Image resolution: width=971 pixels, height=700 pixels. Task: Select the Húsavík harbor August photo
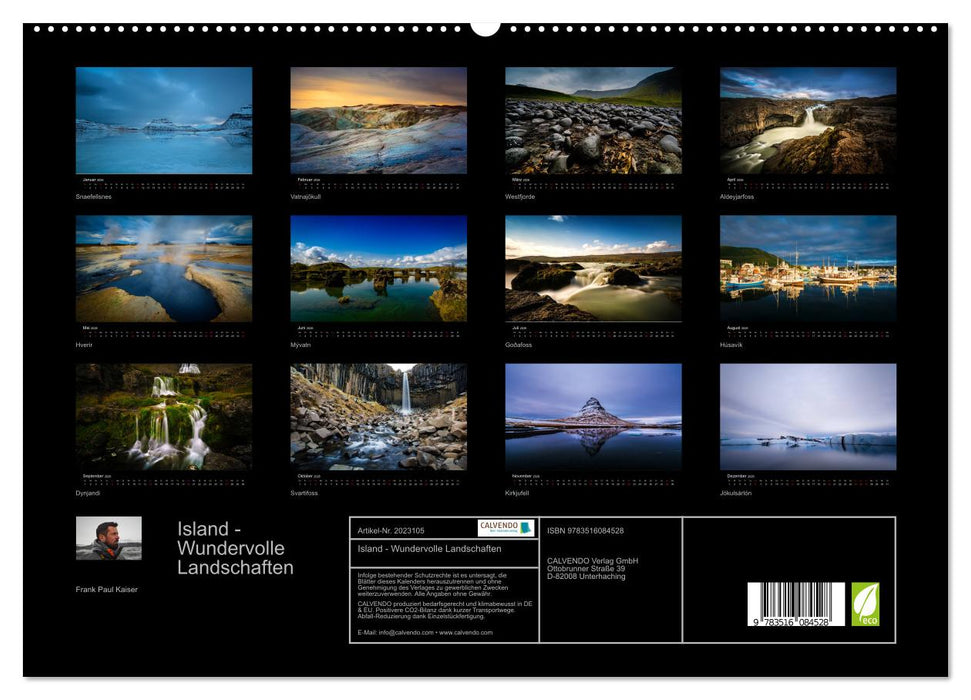(806, 268)
